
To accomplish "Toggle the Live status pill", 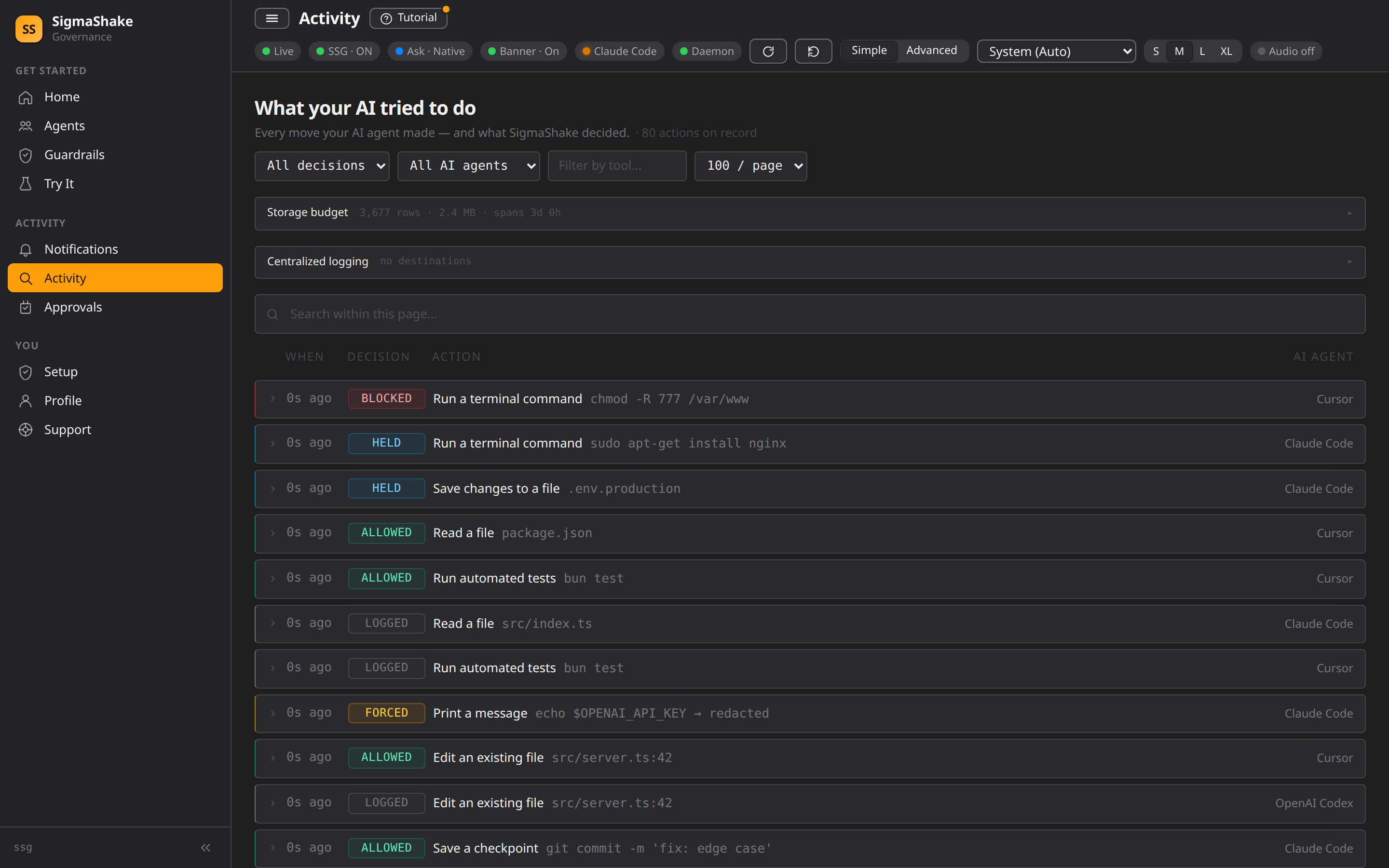I will click(x=278, y=52).
